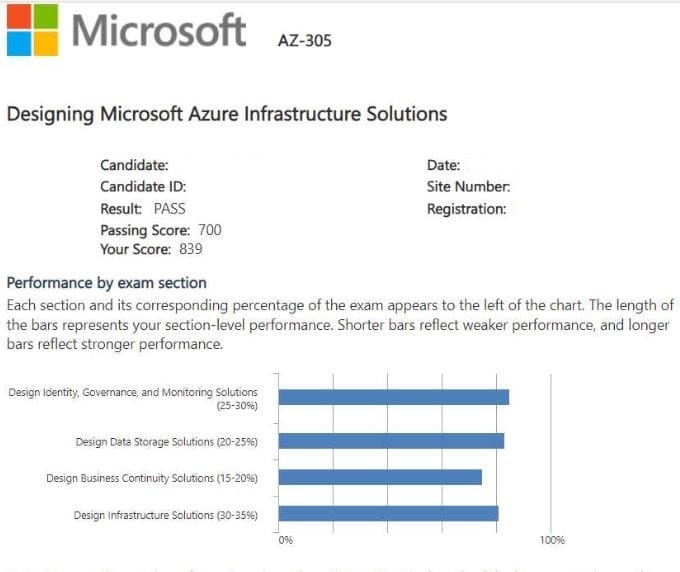
Task: Click the Design Business Continuity Solutions bar
Action: coord(380,477)
